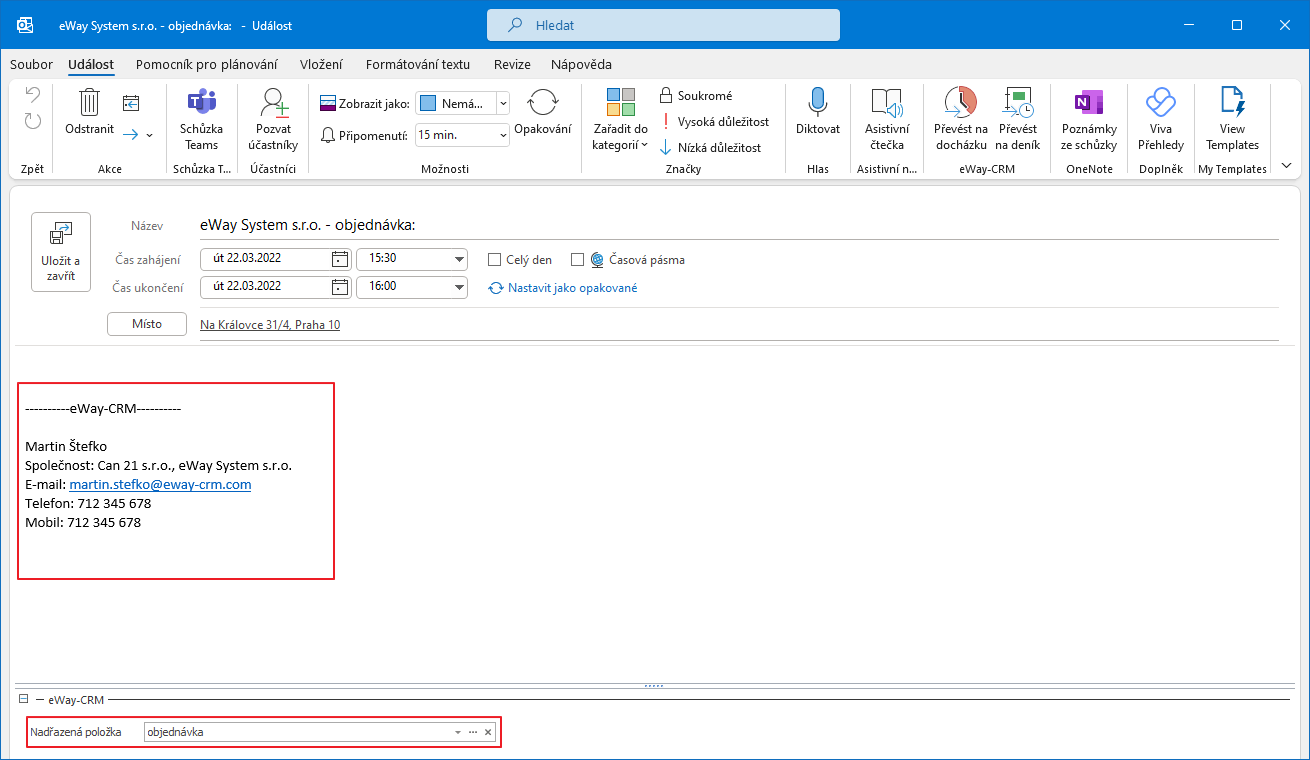Click Uložit a zavřít button
Viewport: 1310px width, 760px height.
61,252
